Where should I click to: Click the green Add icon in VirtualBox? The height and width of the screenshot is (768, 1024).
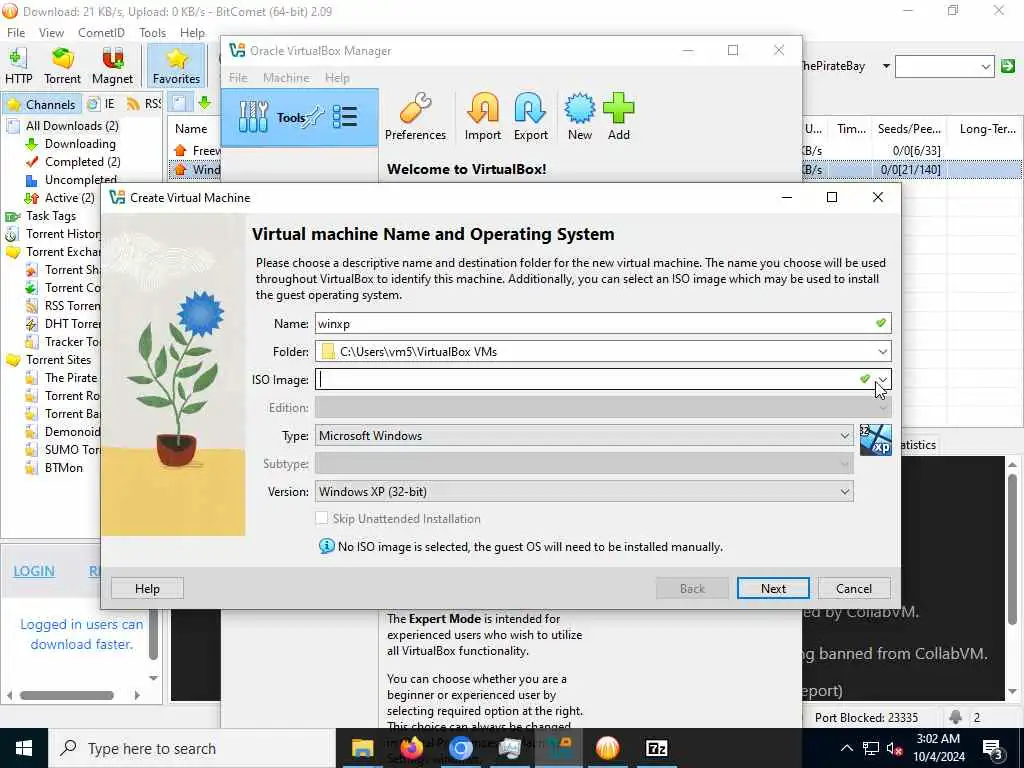coord(618,117)
